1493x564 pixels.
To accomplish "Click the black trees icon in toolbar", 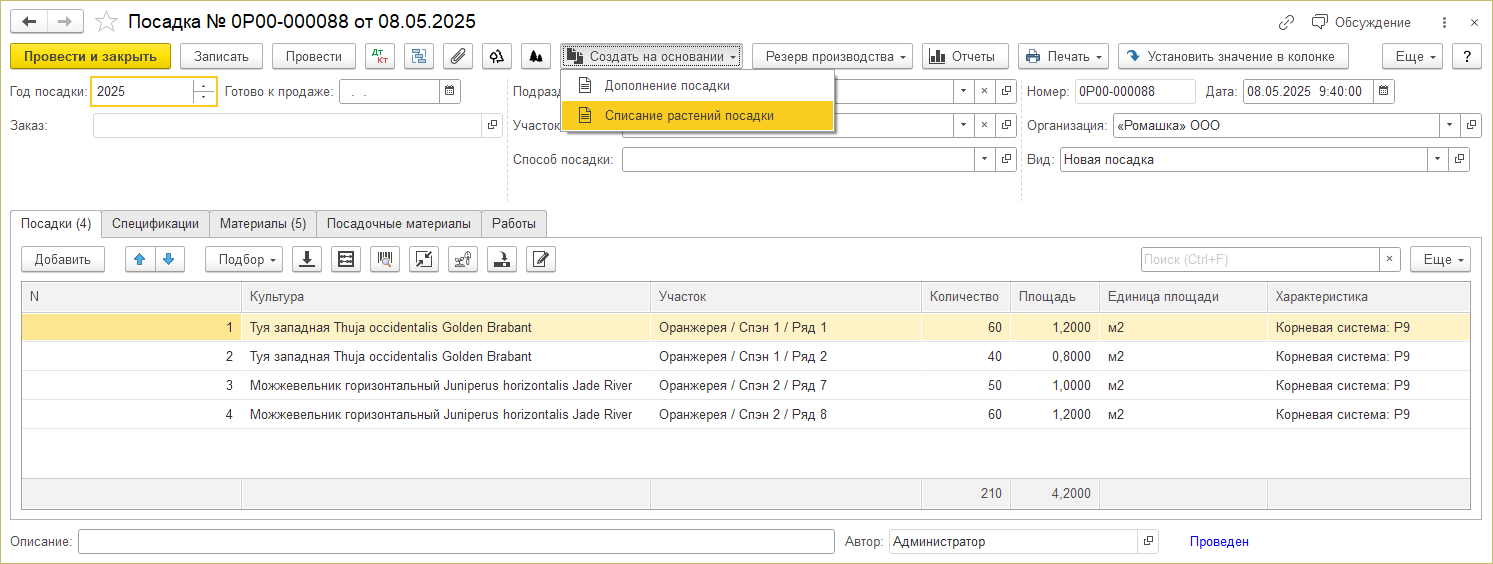I will click(536, 57).
